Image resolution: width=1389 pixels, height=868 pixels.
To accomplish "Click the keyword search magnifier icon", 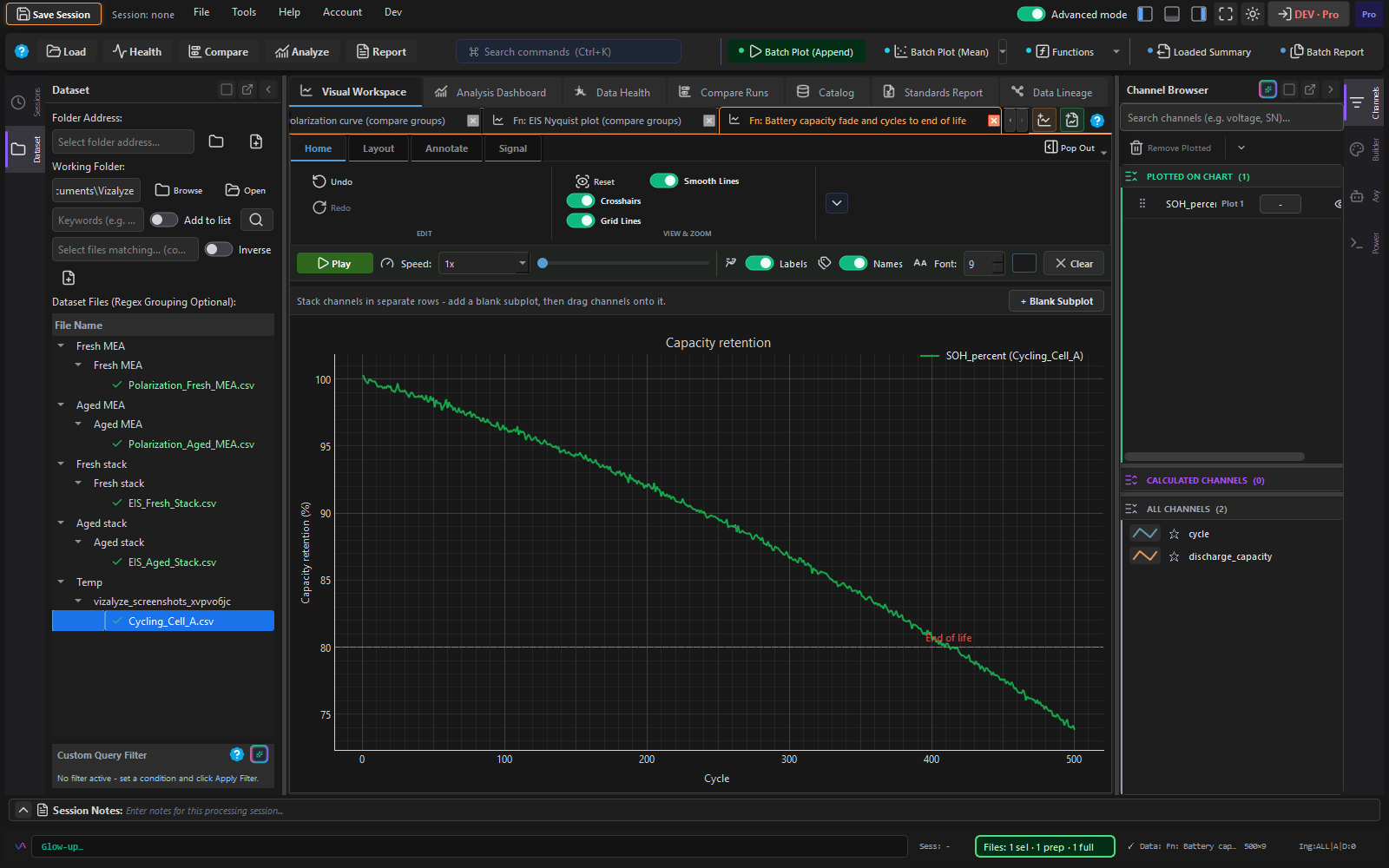I will click(256, 220).
